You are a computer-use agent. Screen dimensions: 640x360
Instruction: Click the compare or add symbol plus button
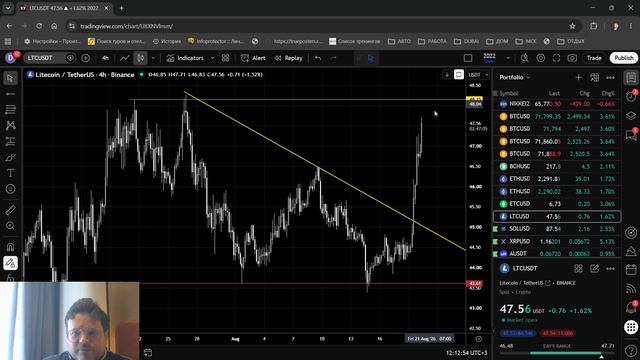click(x=85, y=58)
